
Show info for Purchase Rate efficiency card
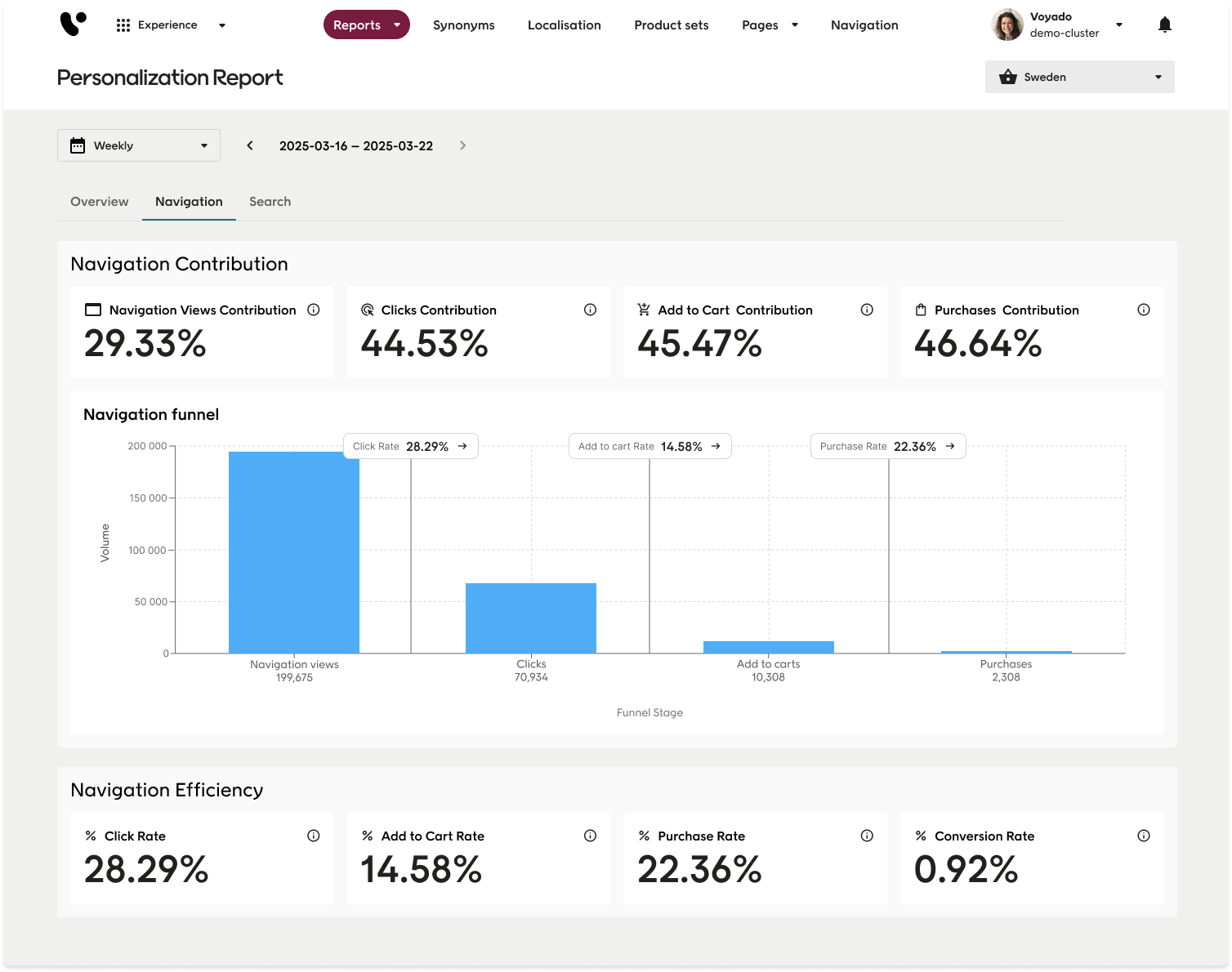pyautogui.click(x=867, y=836)
